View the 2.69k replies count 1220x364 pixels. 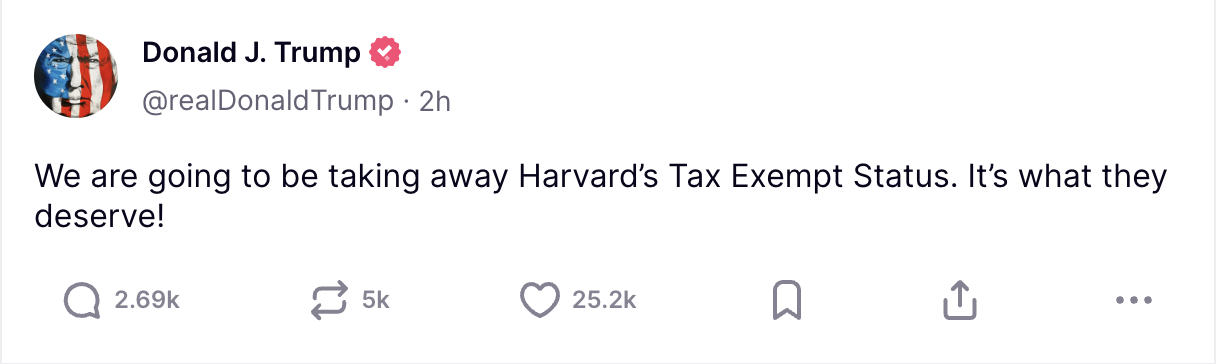pyautogui.click(x=147, y=299)
